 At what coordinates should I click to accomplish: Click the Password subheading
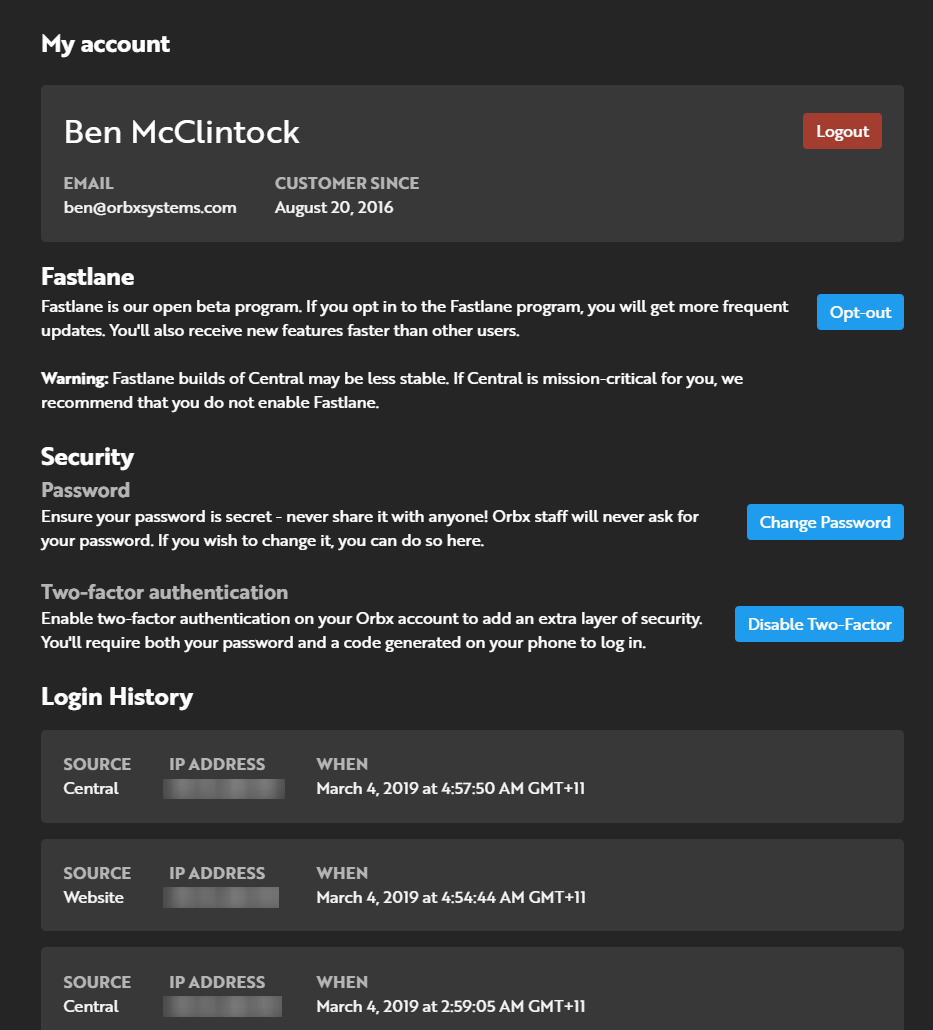click(85, 490)
